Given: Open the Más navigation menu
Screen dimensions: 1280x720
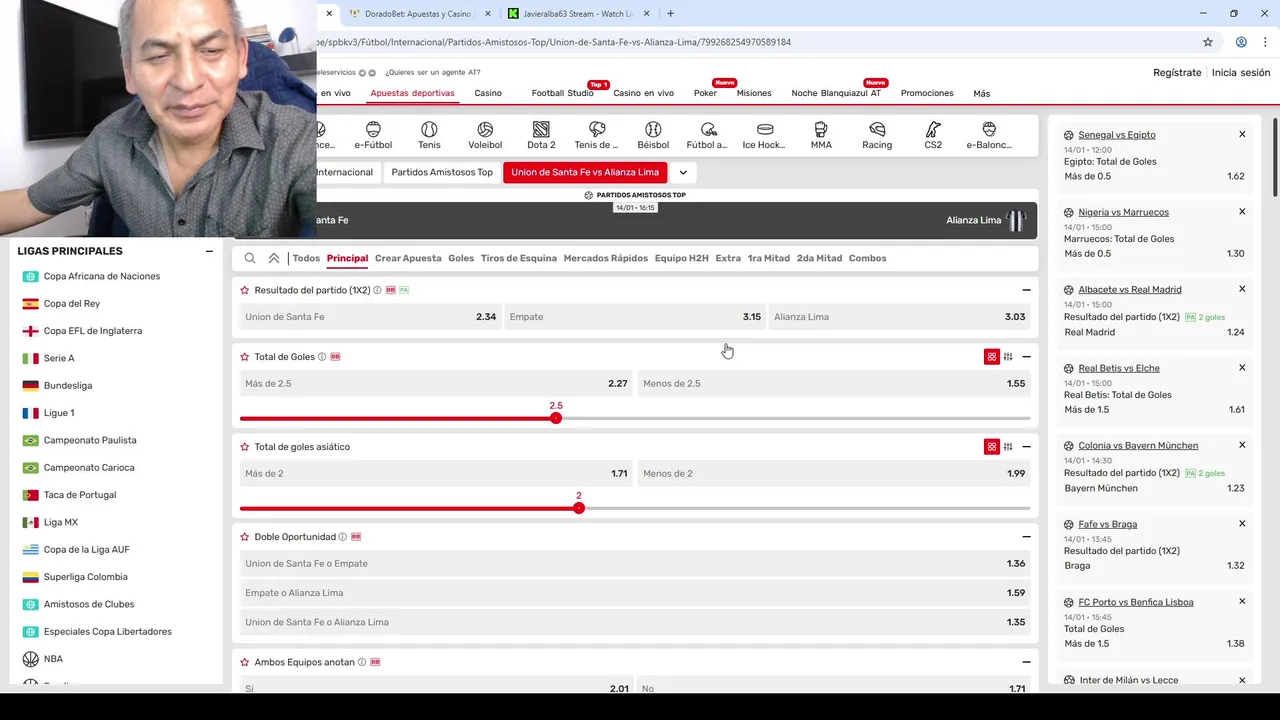Looking at the screenshot, I should [982, 93].
